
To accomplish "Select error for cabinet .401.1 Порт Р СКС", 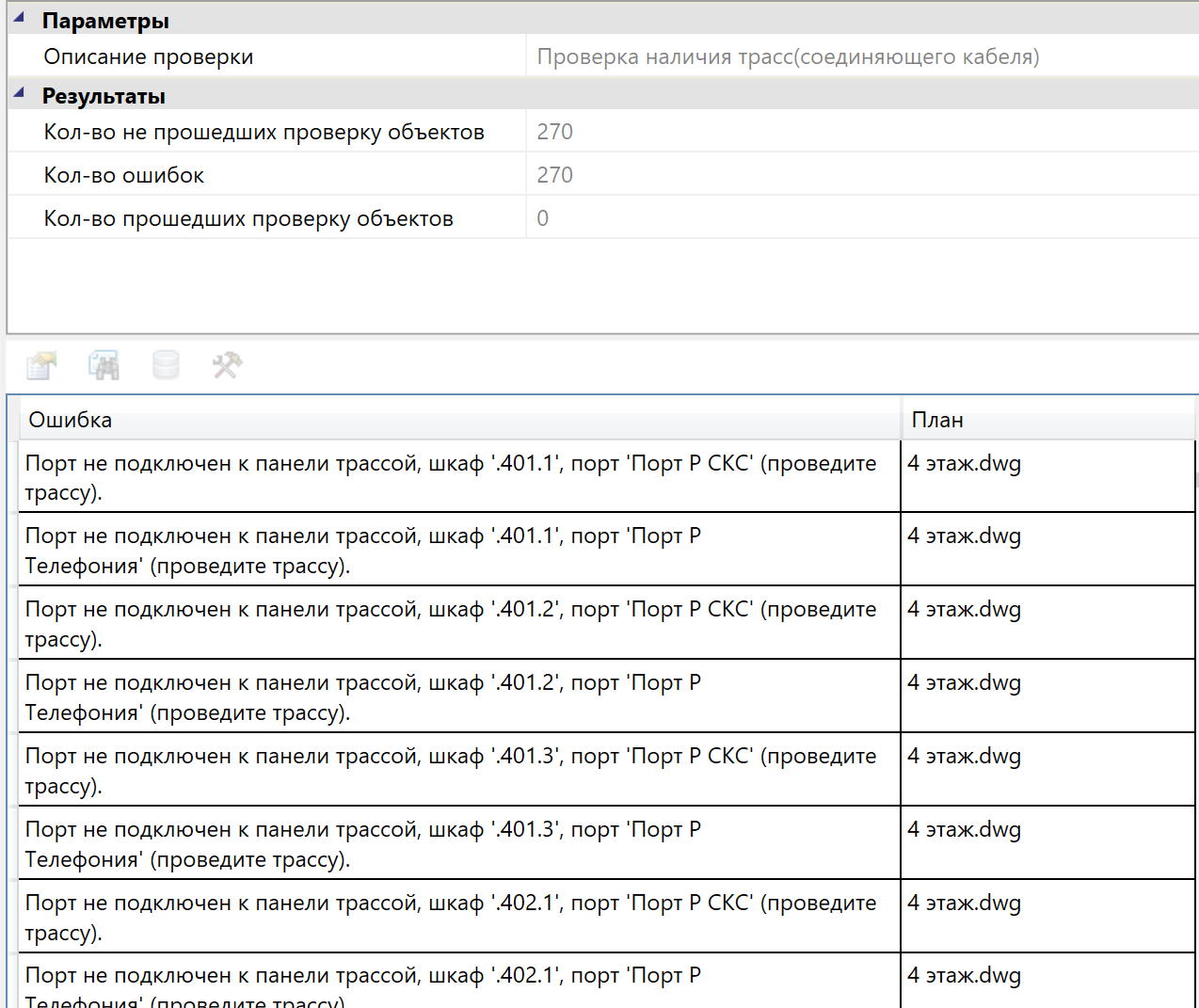I will pos(452,477).
